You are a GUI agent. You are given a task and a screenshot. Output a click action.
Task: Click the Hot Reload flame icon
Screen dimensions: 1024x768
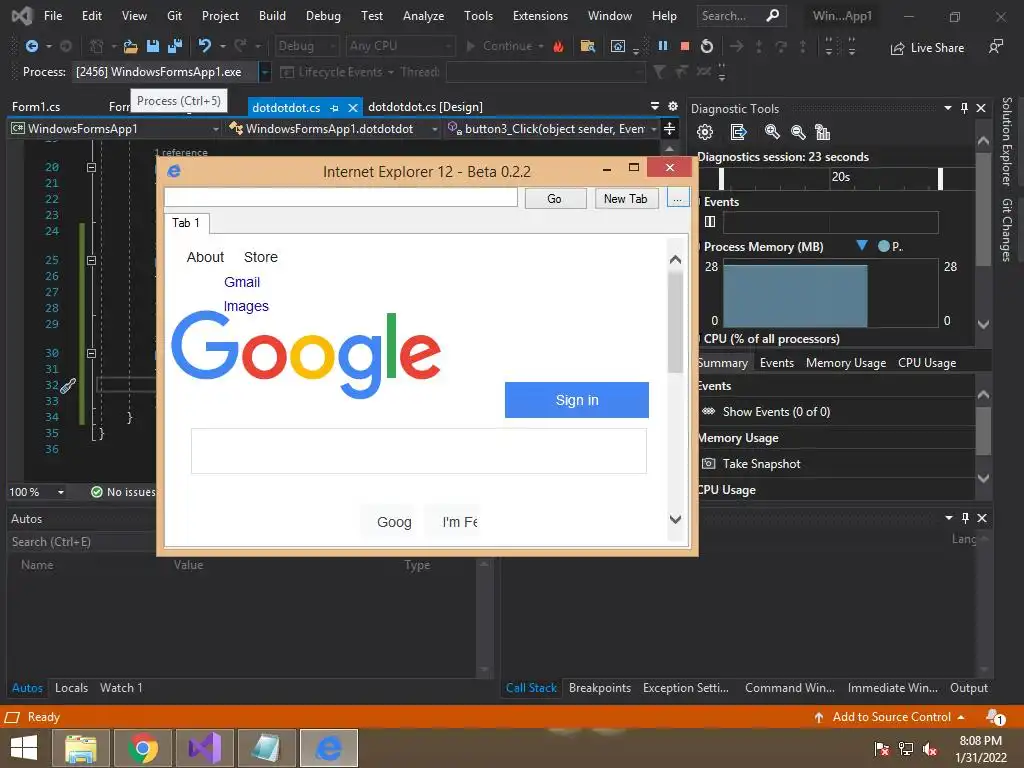(x=558, y=46)
